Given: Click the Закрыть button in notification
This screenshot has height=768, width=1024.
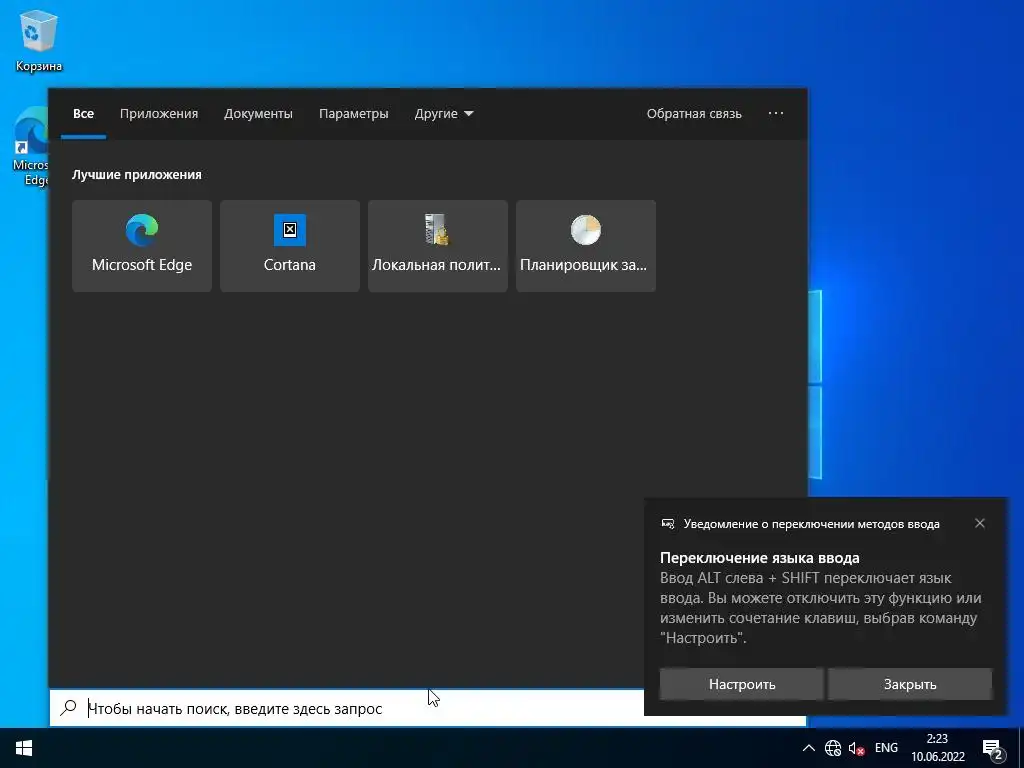Looking at the screenshot, I should pos(910,684).
